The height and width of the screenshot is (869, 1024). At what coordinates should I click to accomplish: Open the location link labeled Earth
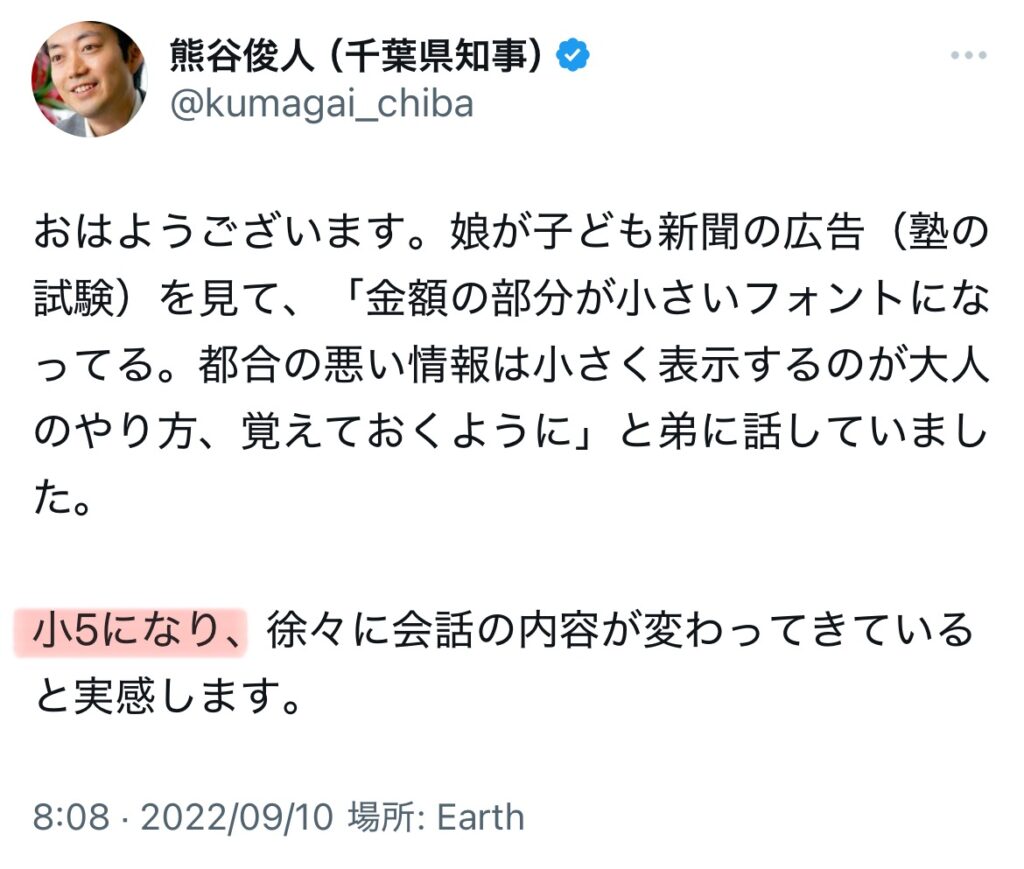point(480,819)
